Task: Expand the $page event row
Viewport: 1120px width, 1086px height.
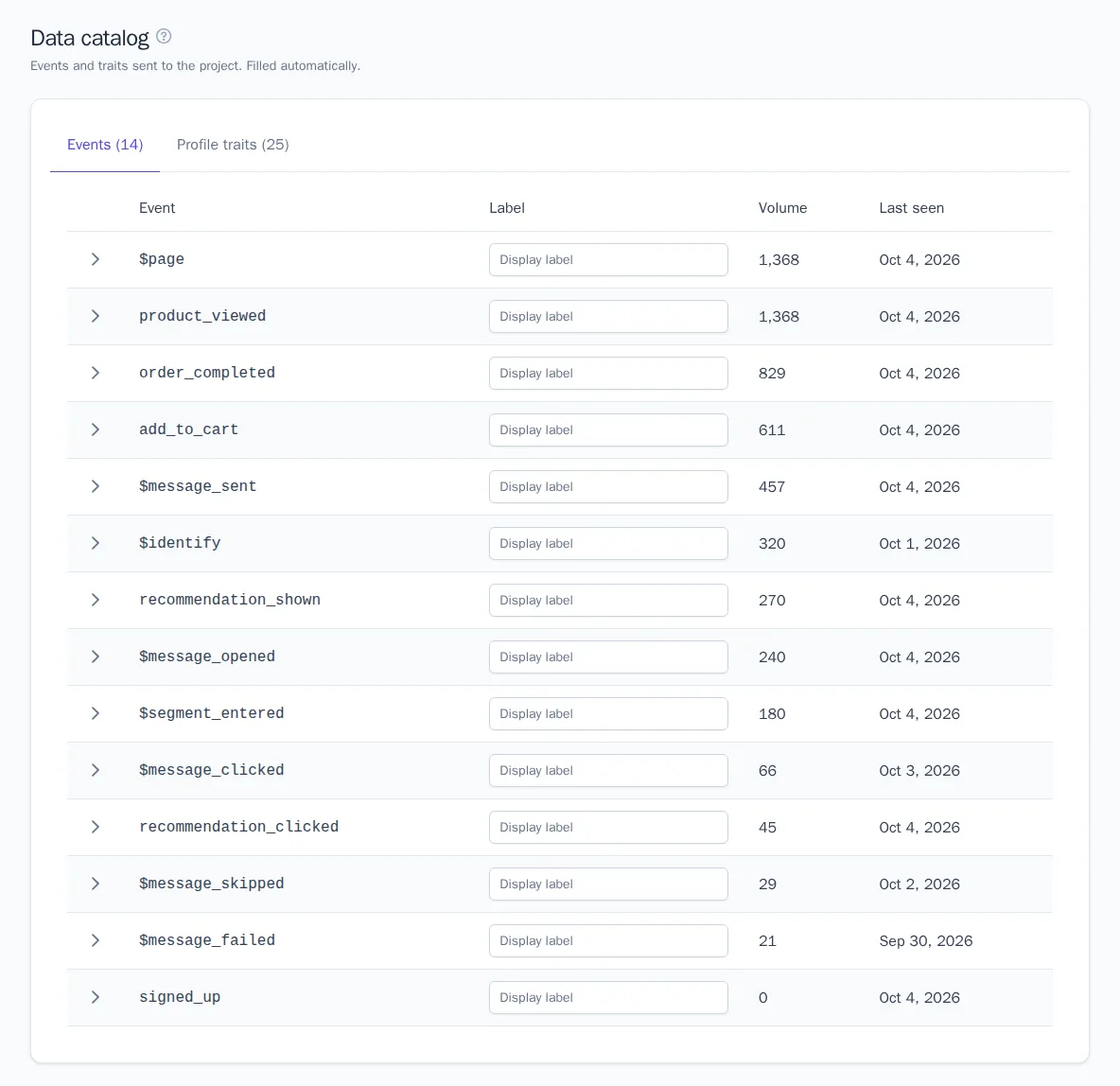Action: [x=95, y=259]
